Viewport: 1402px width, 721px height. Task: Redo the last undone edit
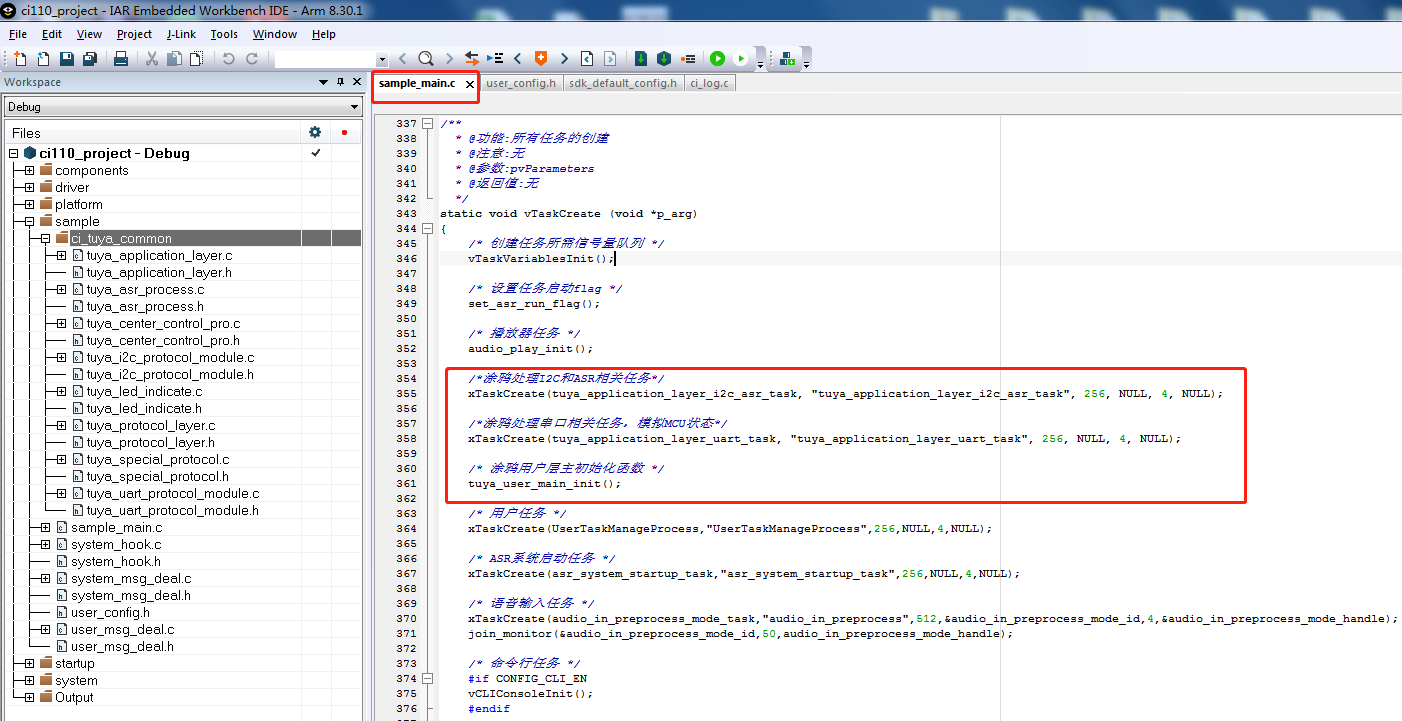click(x=251, y=59)
